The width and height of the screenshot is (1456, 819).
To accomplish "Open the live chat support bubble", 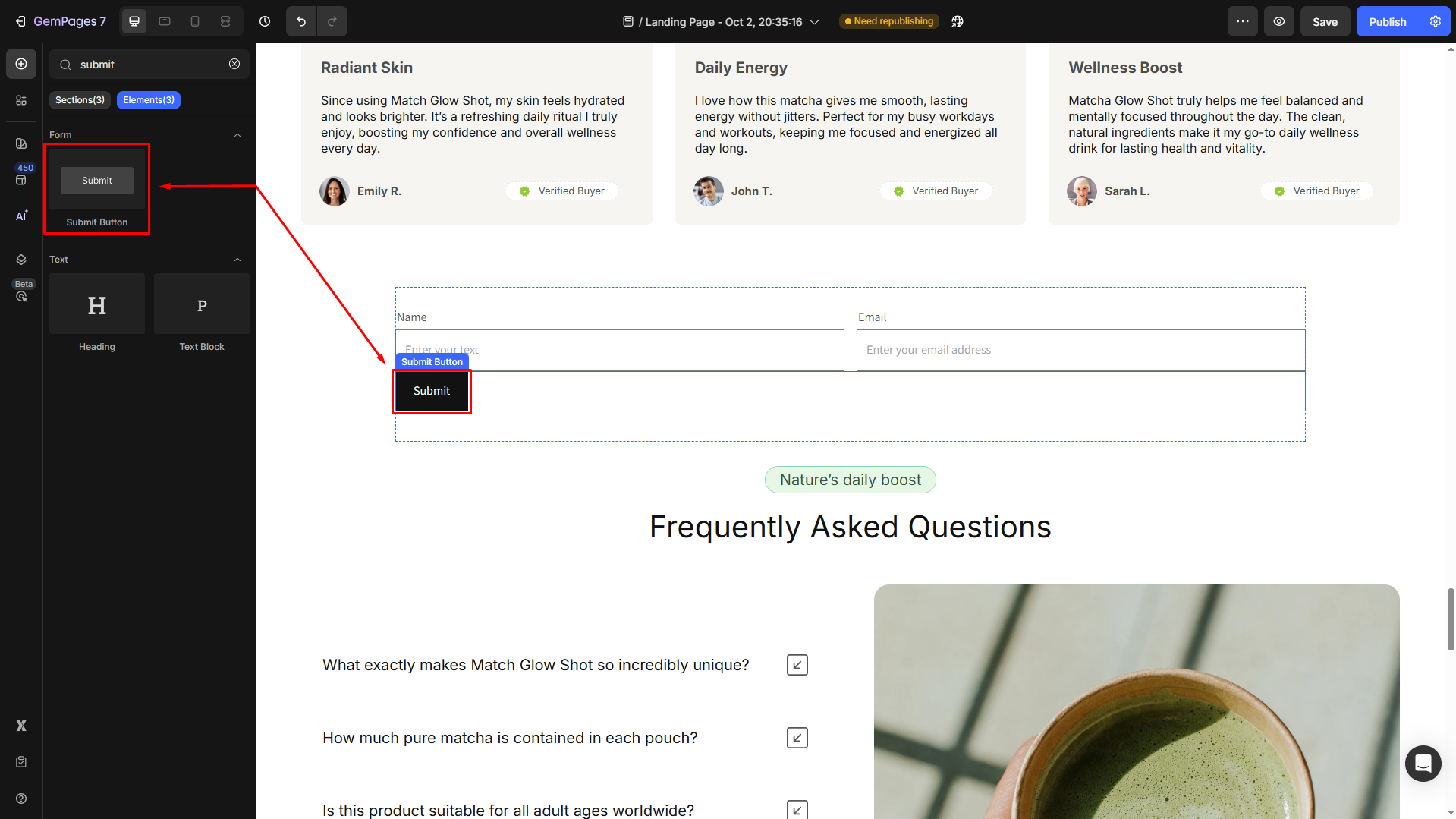I will [x=1423, y=763].
